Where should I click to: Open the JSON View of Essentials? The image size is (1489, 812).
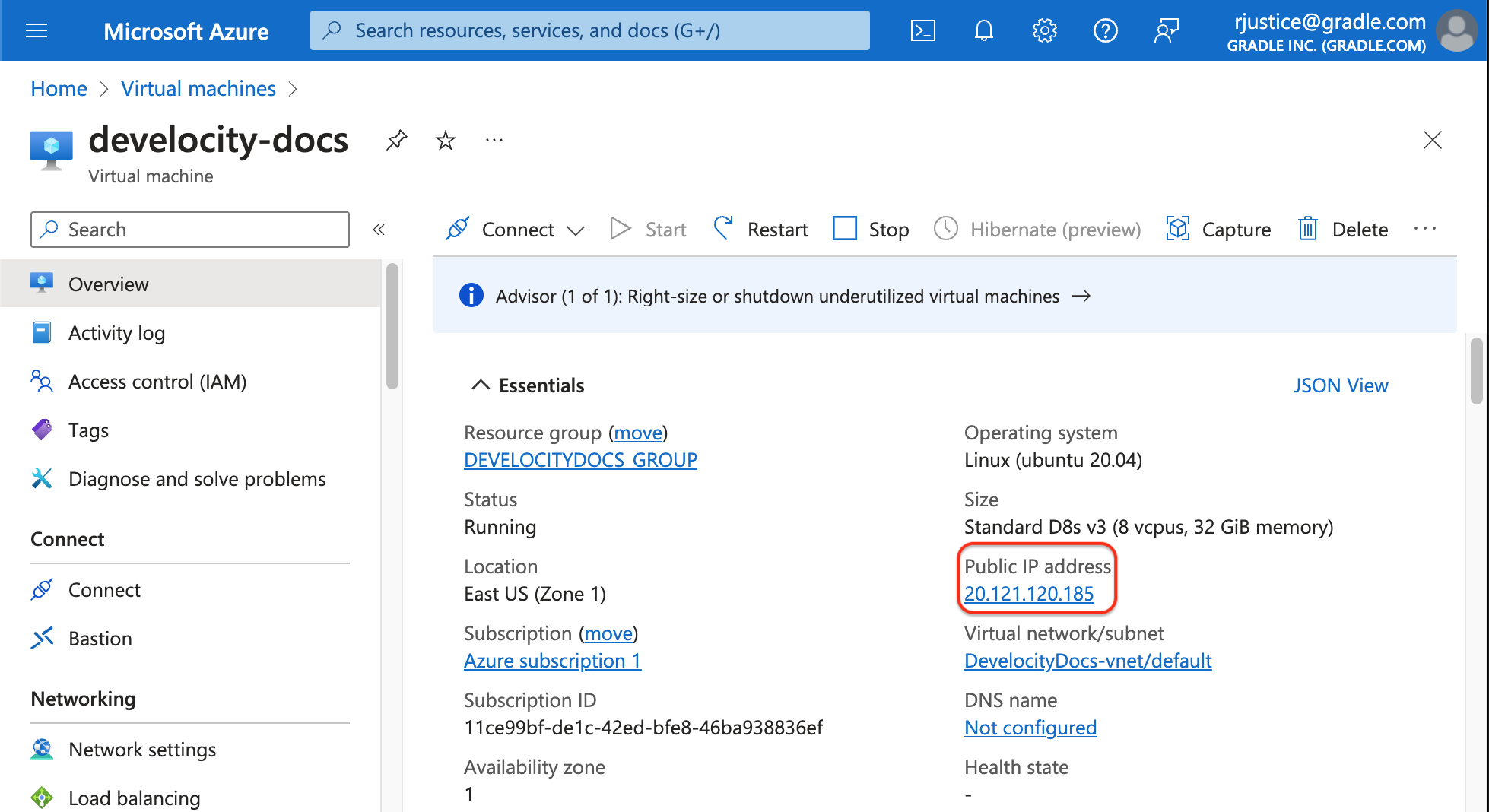[1341, 385]
